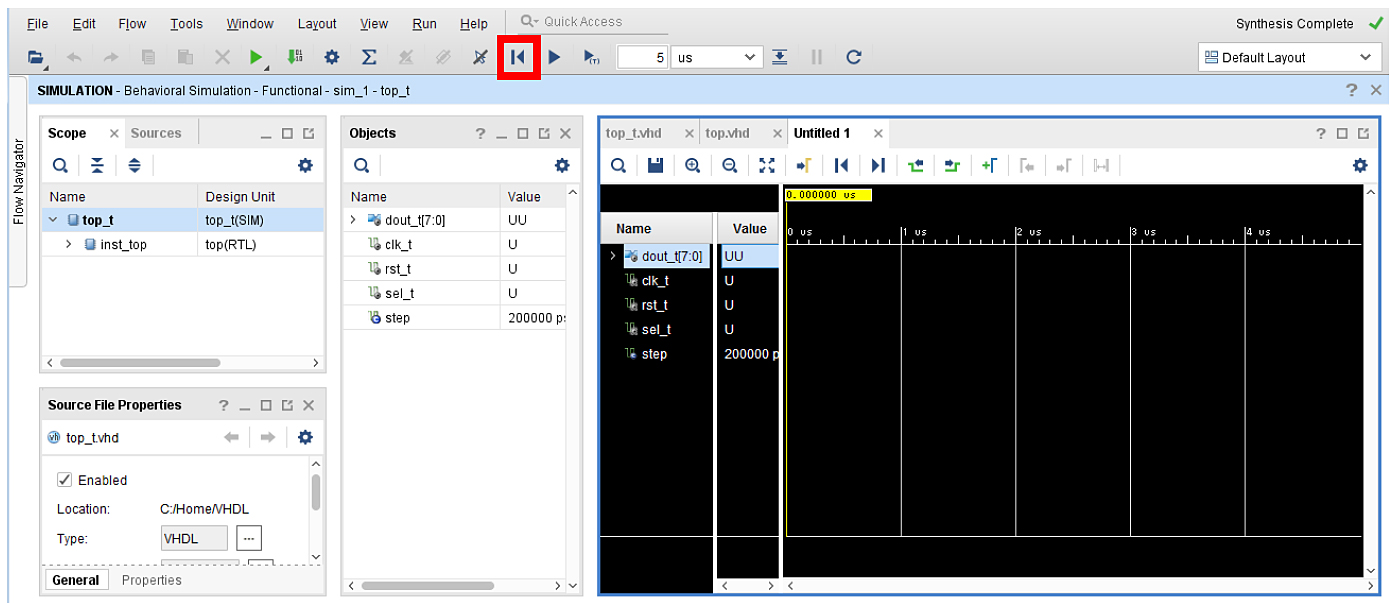Open waveform viewer settings gear
The width and height of the screenshot is (1390, 603).
(1360, 165)
